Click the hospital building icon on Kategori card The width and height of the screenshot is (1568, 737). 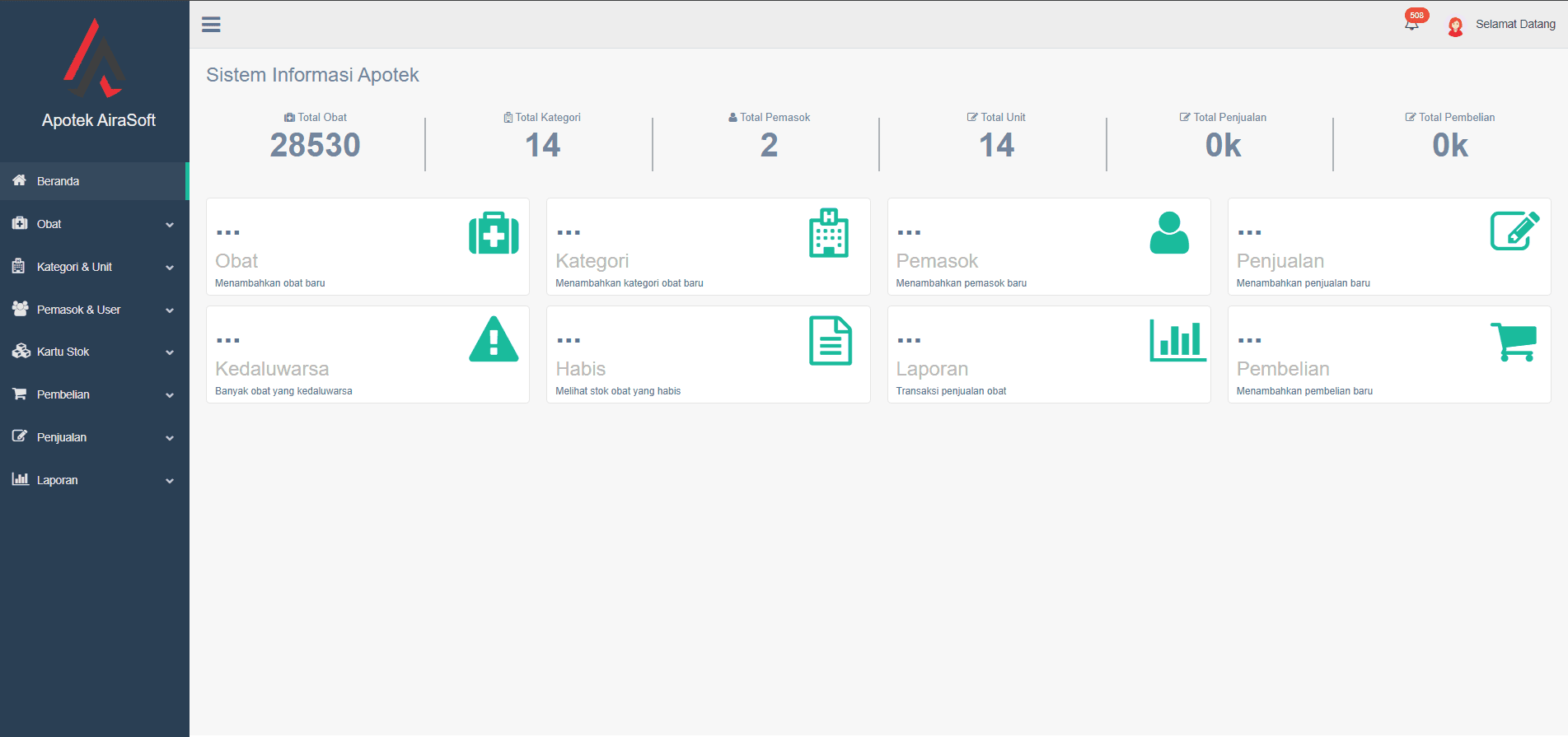(x=828, y=233)
